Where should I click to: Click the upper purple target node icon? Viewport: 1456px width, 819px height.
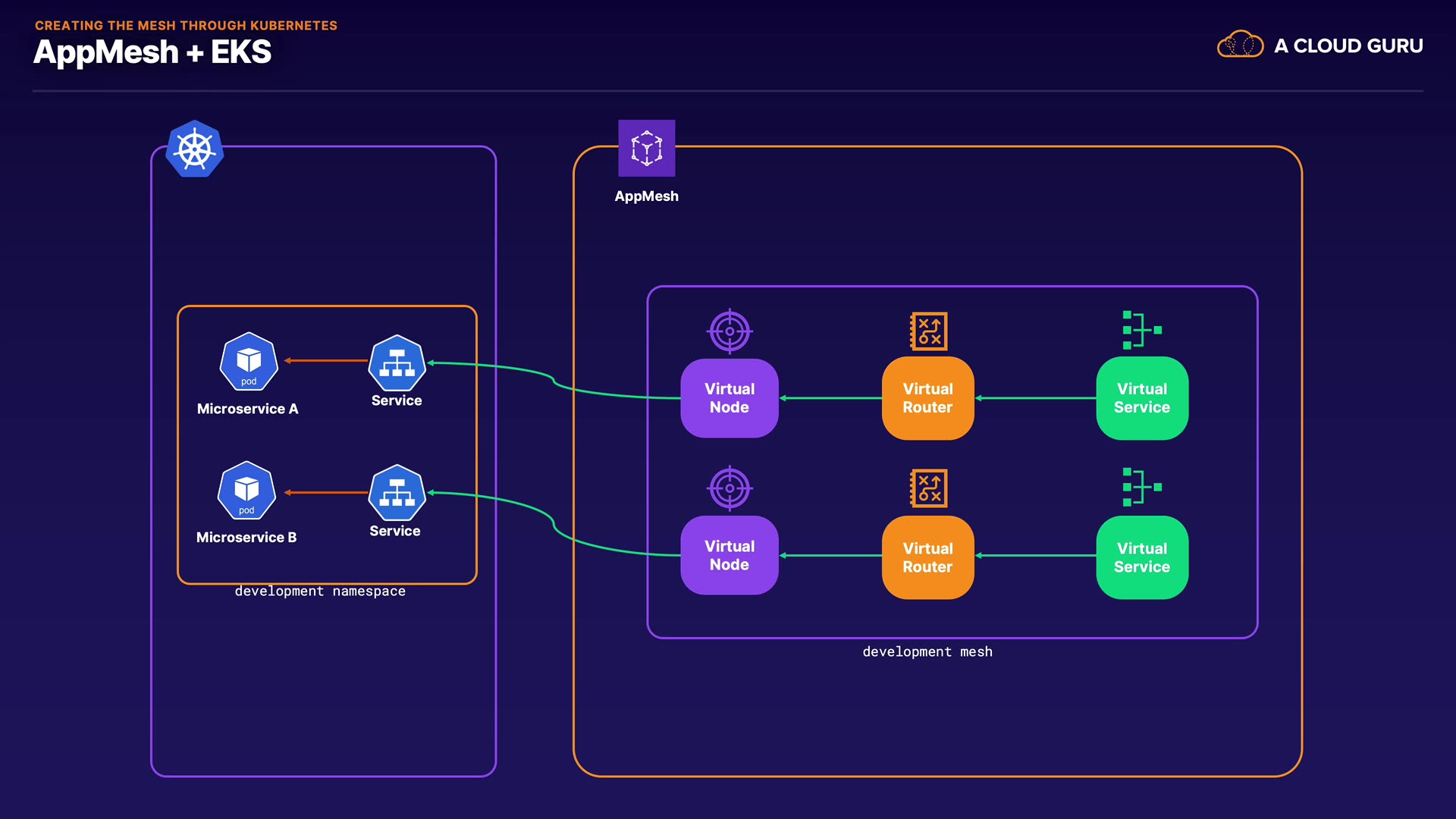(x=730, y=331)
